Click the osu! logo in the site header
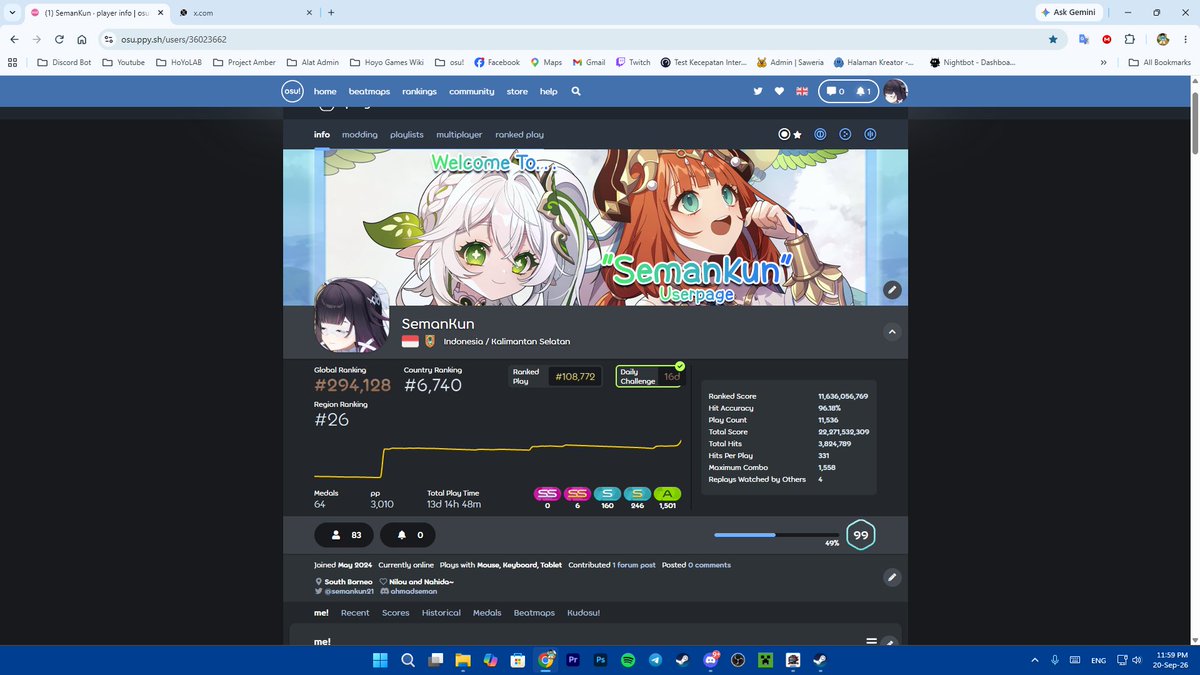This screenshot has width=1200, height=675. coord(292,91)
